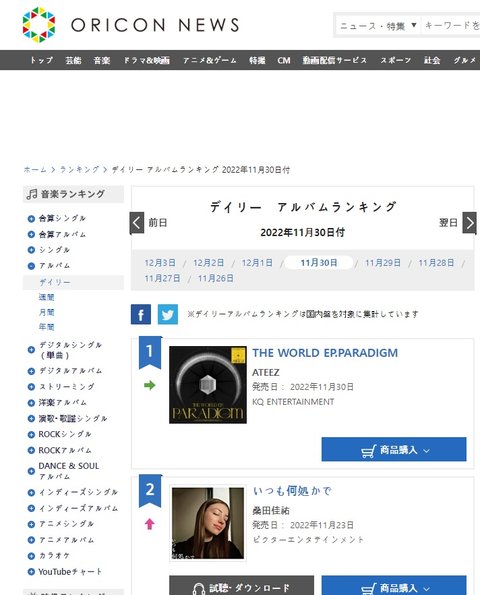
Task: Click the PARADIGM album cover thumbnail
Action: pyautogui.click(x=208, y=385)
